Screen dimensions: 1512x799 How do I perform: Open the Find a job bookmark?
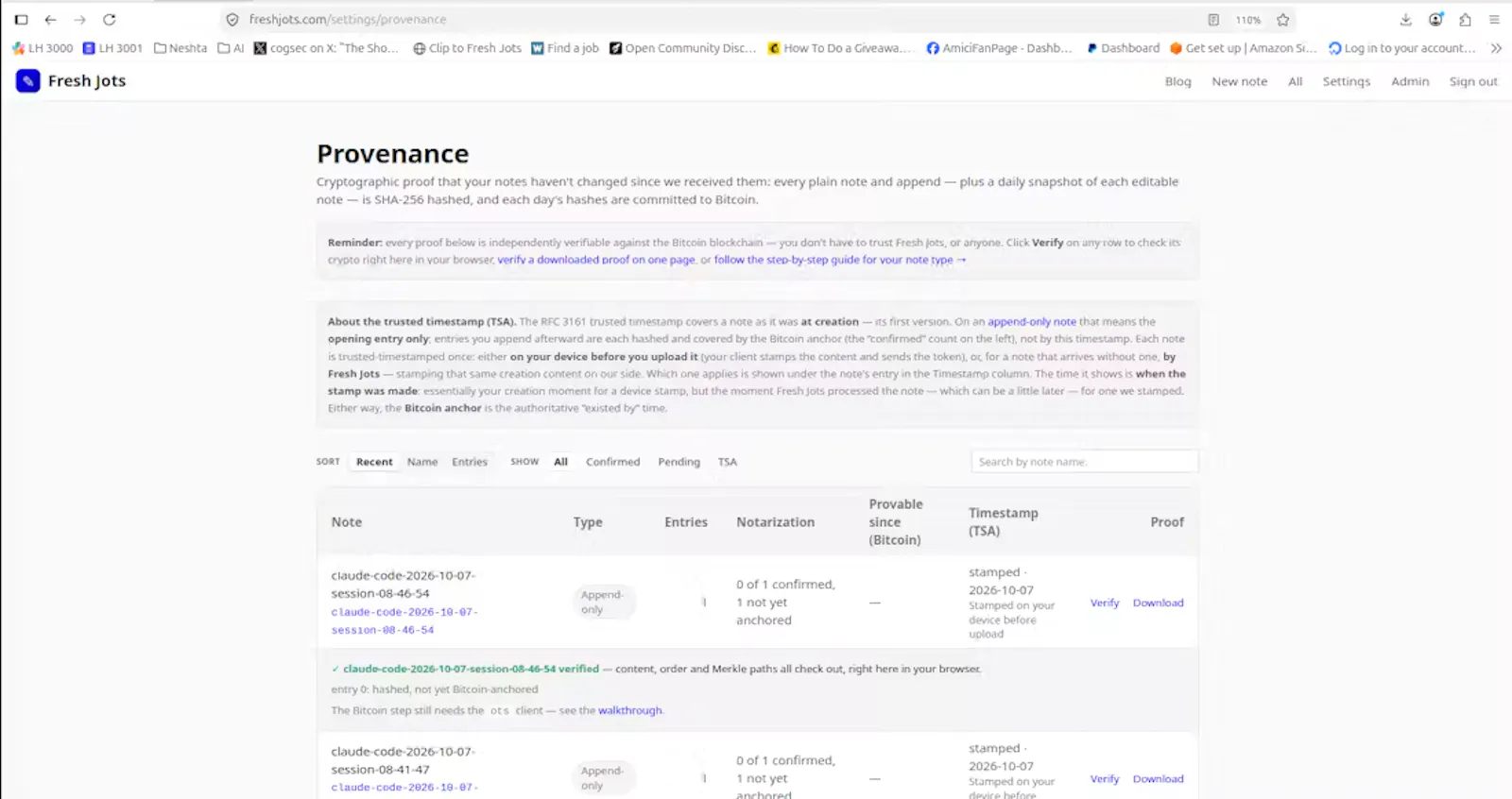click(x=565, y=48)
